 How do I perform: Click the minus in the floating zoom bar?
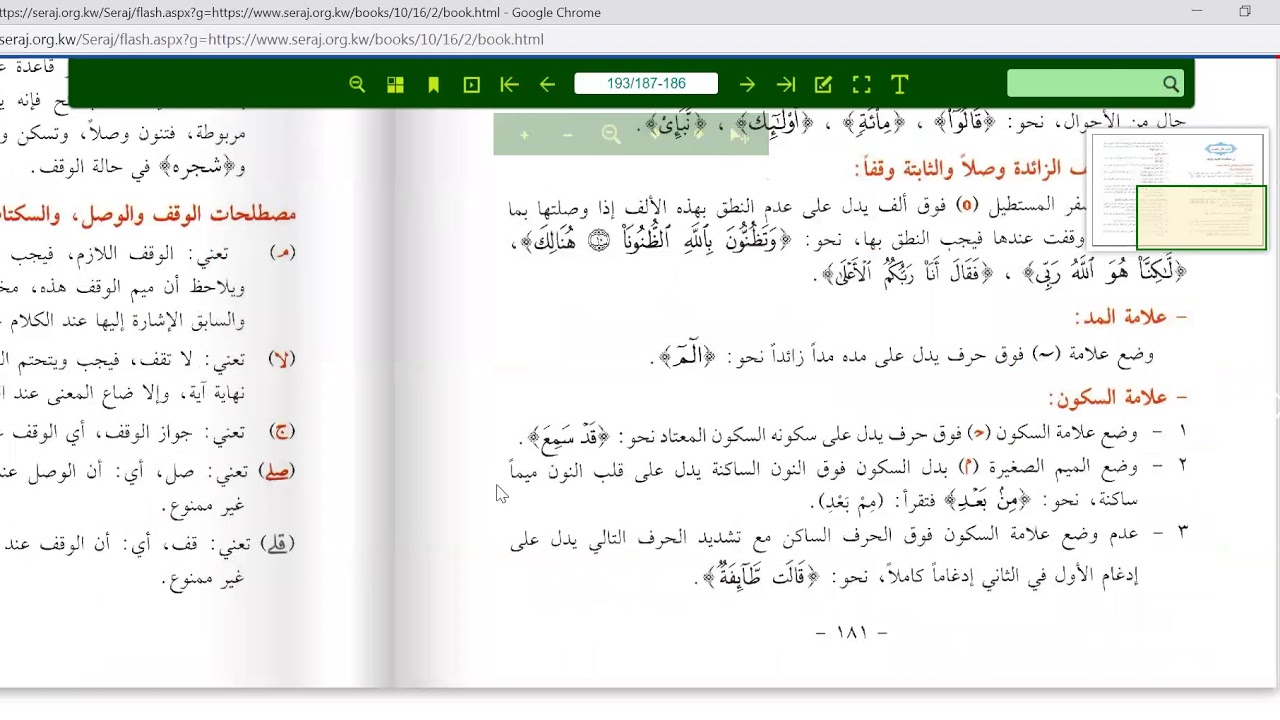click(x=568, y=135)
